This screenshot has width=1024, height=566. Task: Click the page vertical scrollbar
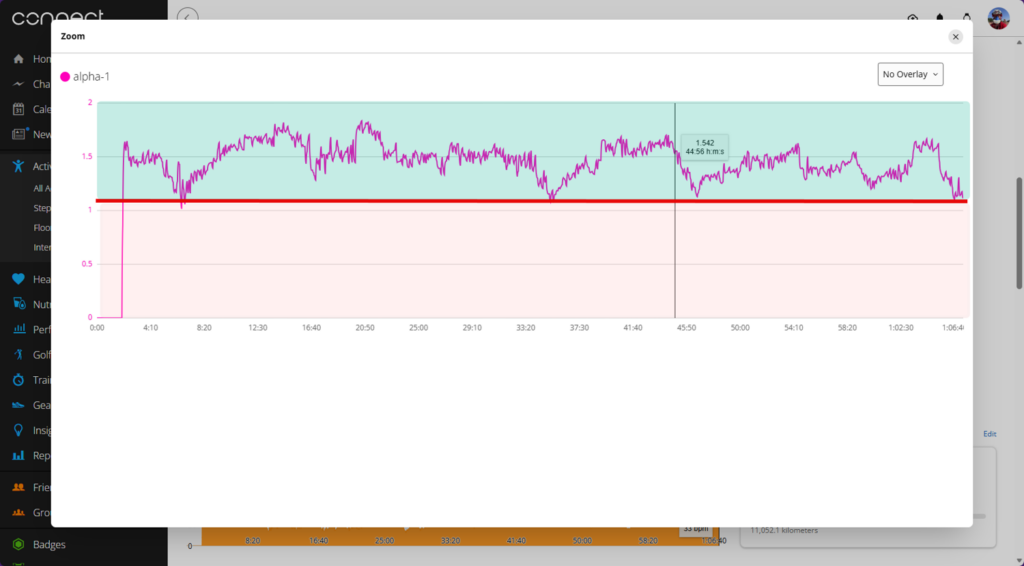1019,232
